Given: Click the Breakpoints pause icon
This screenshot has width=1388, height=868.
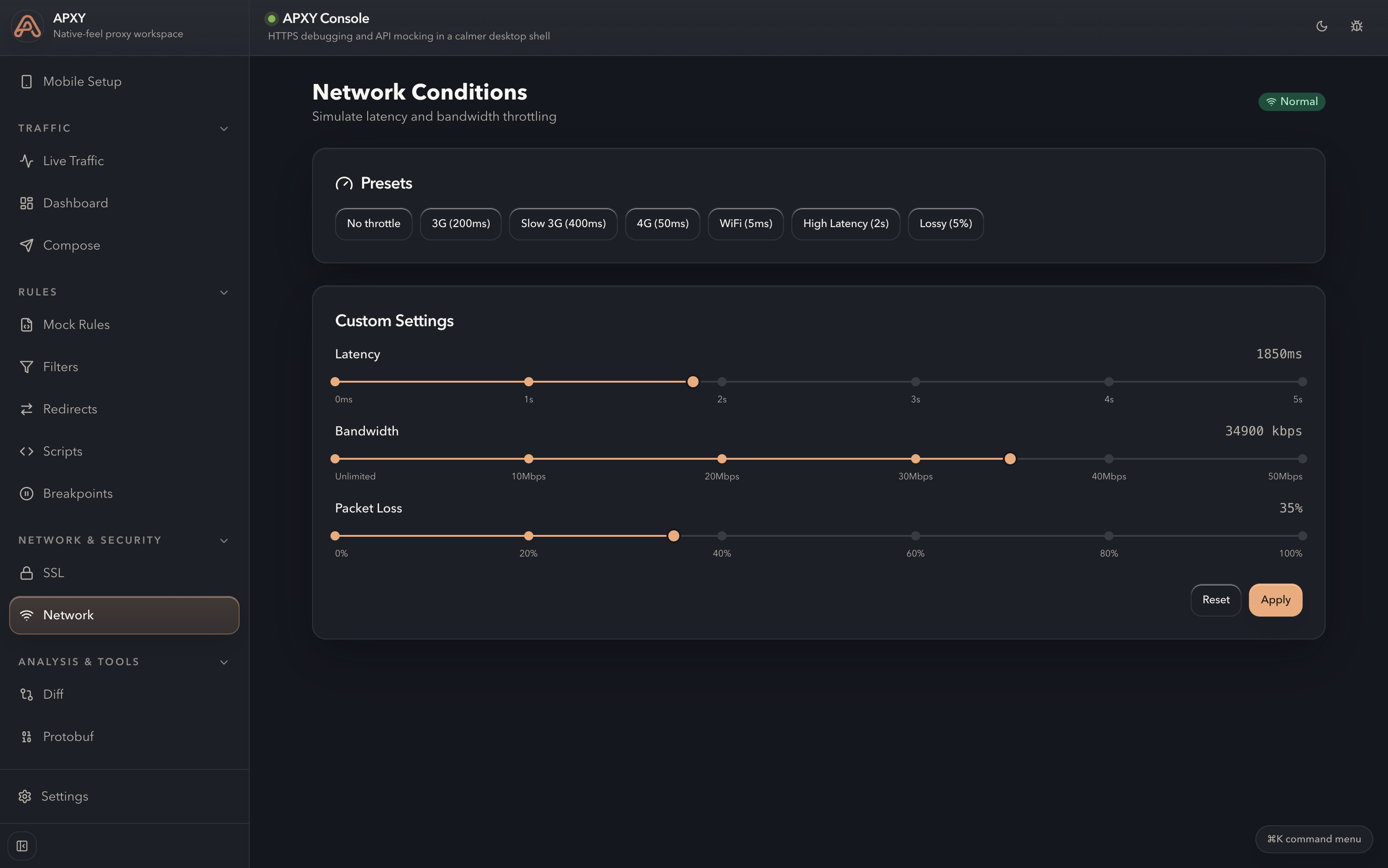Looking at the screenshot, I should coord(27,494).
